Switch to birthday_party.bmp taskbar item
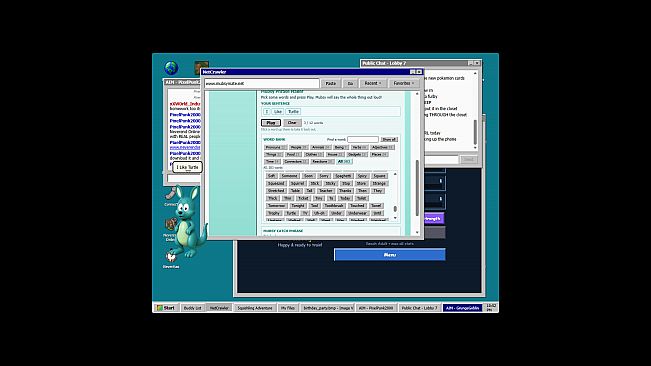The height and width of the screenshot is (366, 651). pos(327,308)
